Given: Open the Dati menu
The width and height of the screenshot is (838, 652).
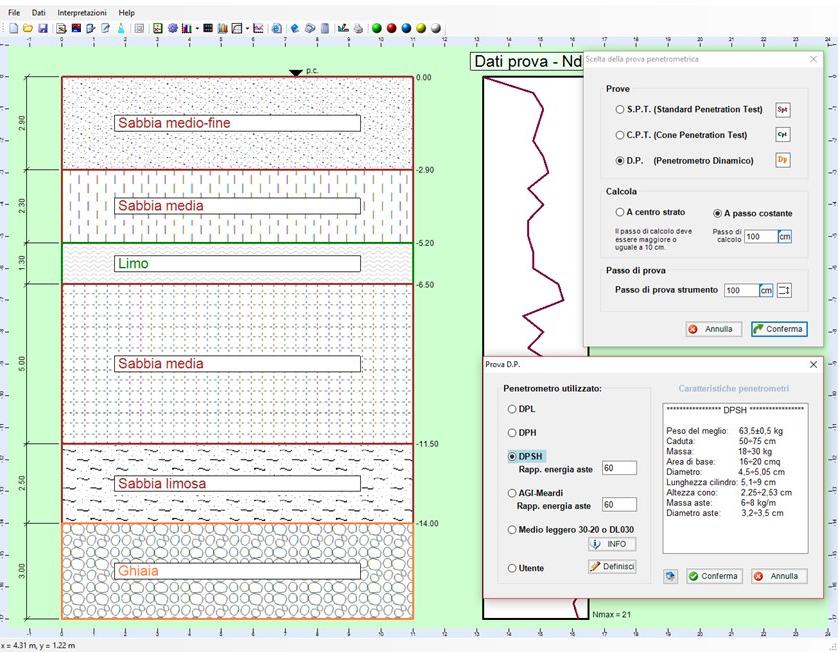Looking at the screenshot, I should (x=38, y=12).
